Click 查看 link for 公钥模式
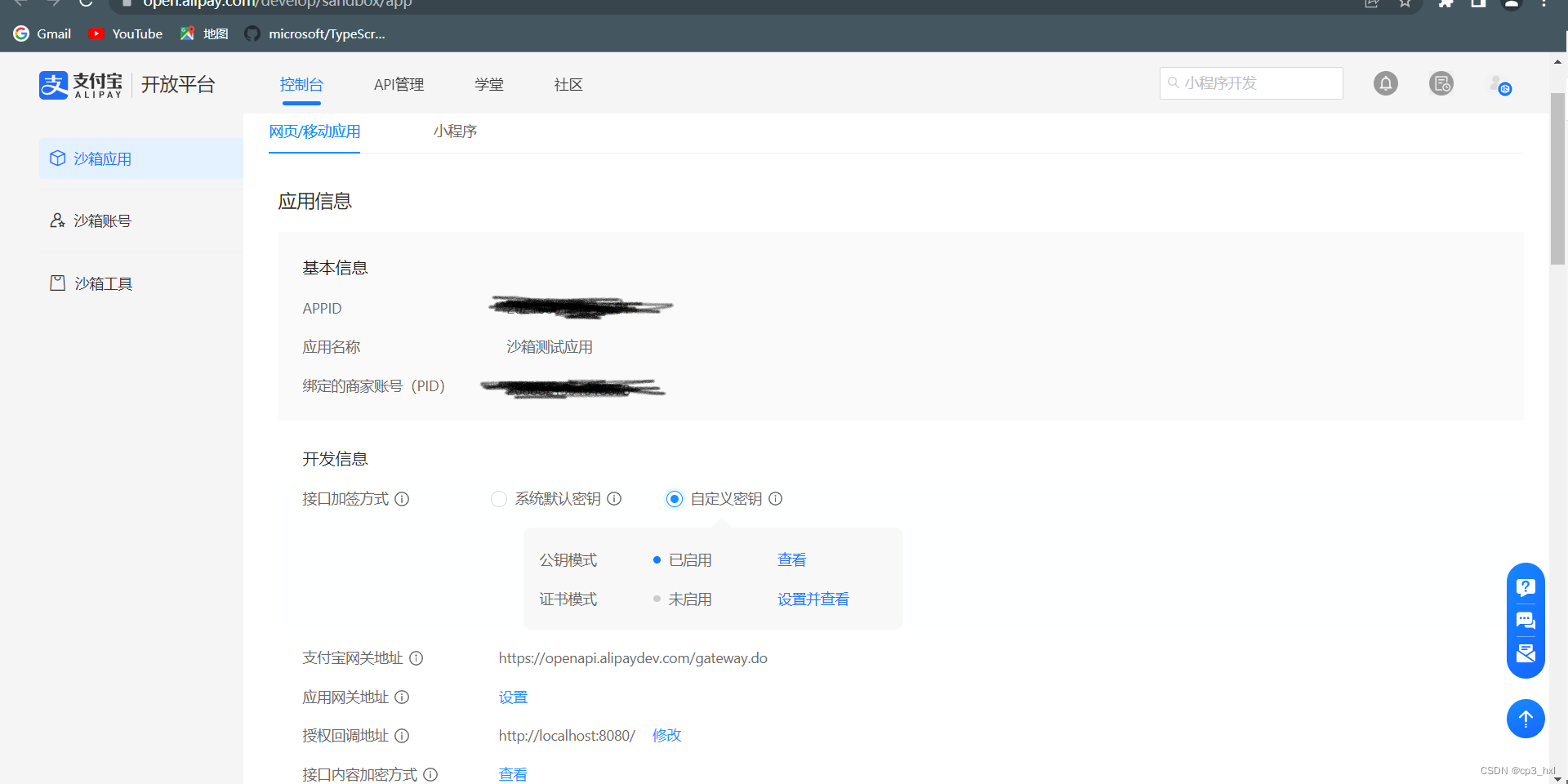The height and width of the screenshot is (784, 1568). click(x=792, y=560)
